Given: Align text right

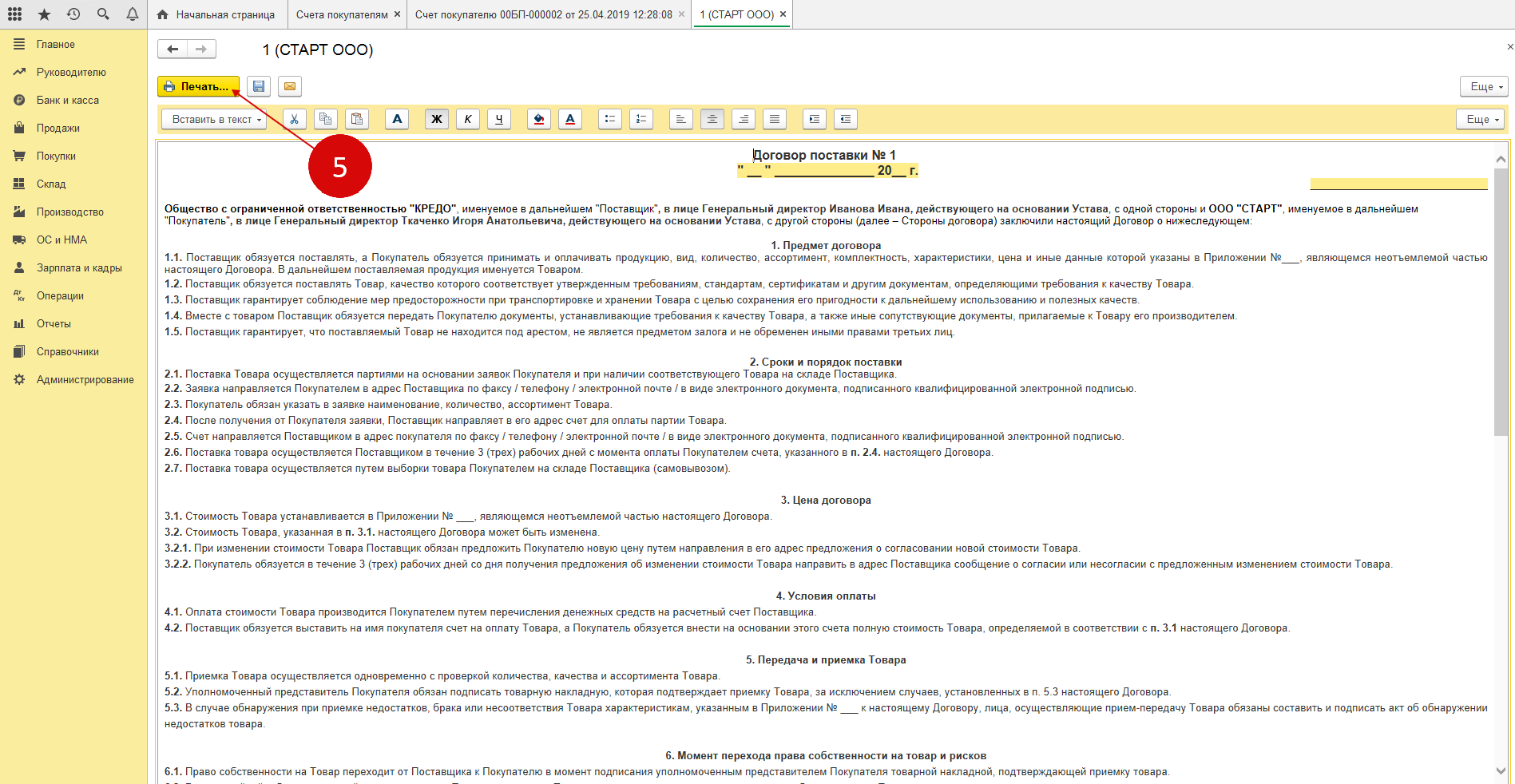Looking at the screenshot, I should pos(744,119).
